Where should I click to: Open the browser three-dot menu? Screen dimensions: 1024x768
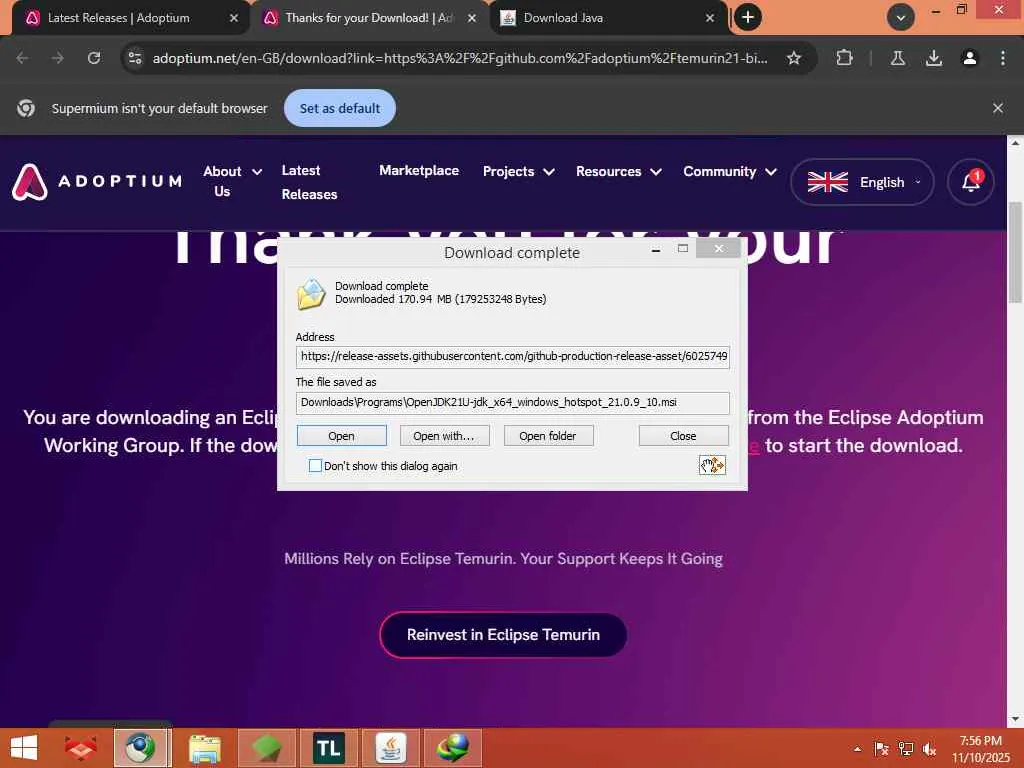(1002, 58)
